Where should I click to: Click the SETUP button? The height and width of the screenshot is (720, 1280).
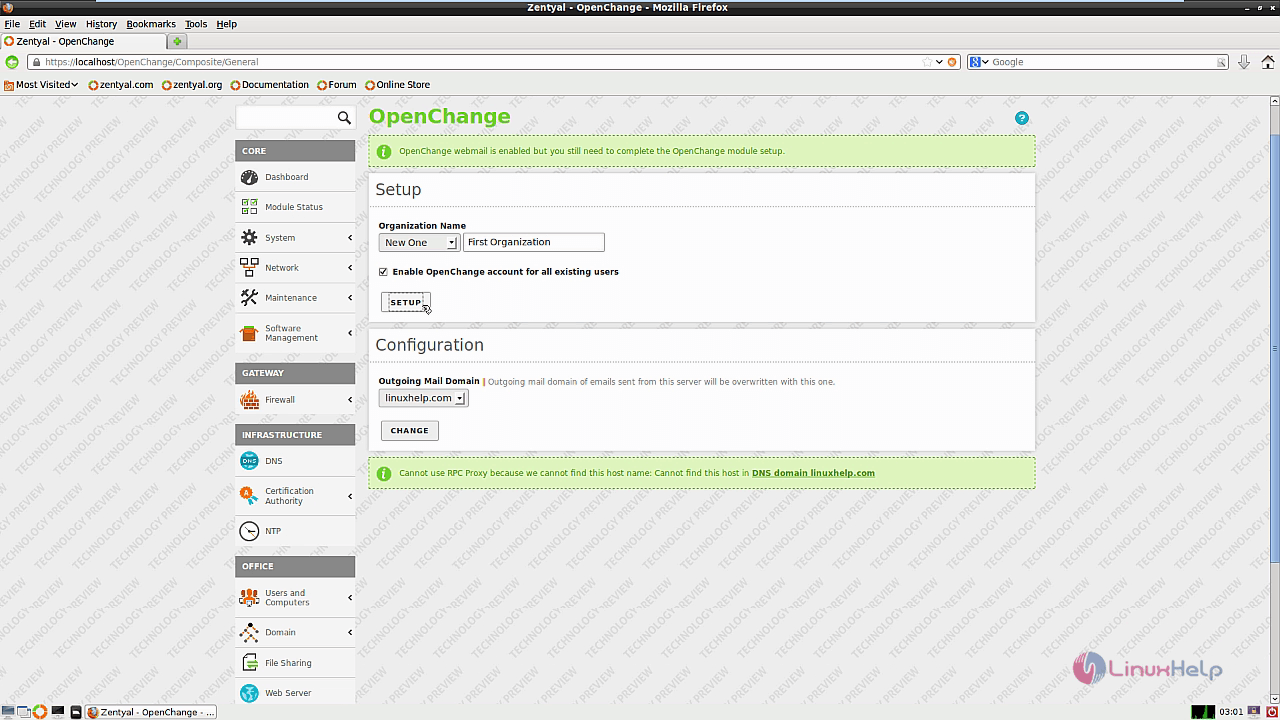tap(406, 302)
